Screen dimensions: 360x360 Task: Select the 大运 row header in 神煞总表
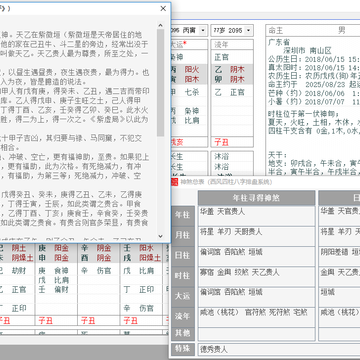182,296
